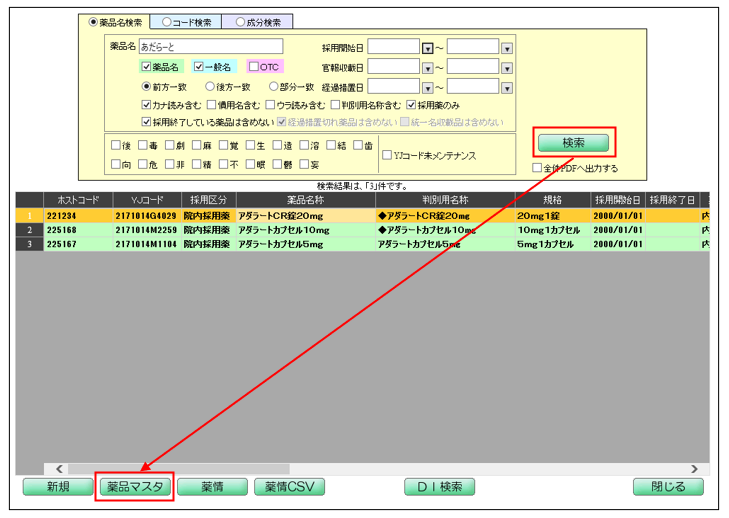Toggle the OTC checkbox
Viewport: 729px width, 518px height.
[254, 67]
